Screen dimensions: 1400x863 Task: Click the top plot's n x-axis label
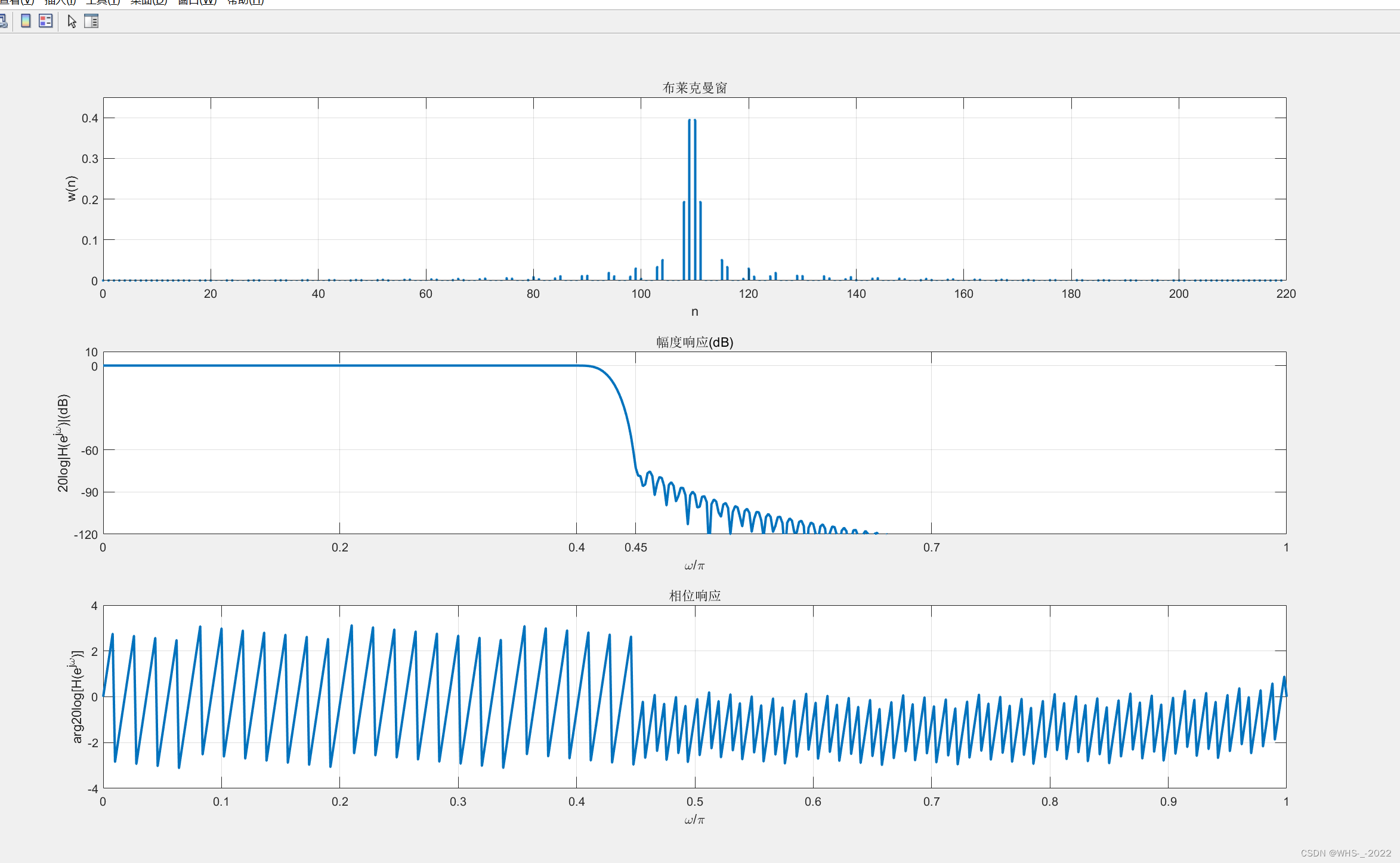pyautogui.click(x=694, y=312)
